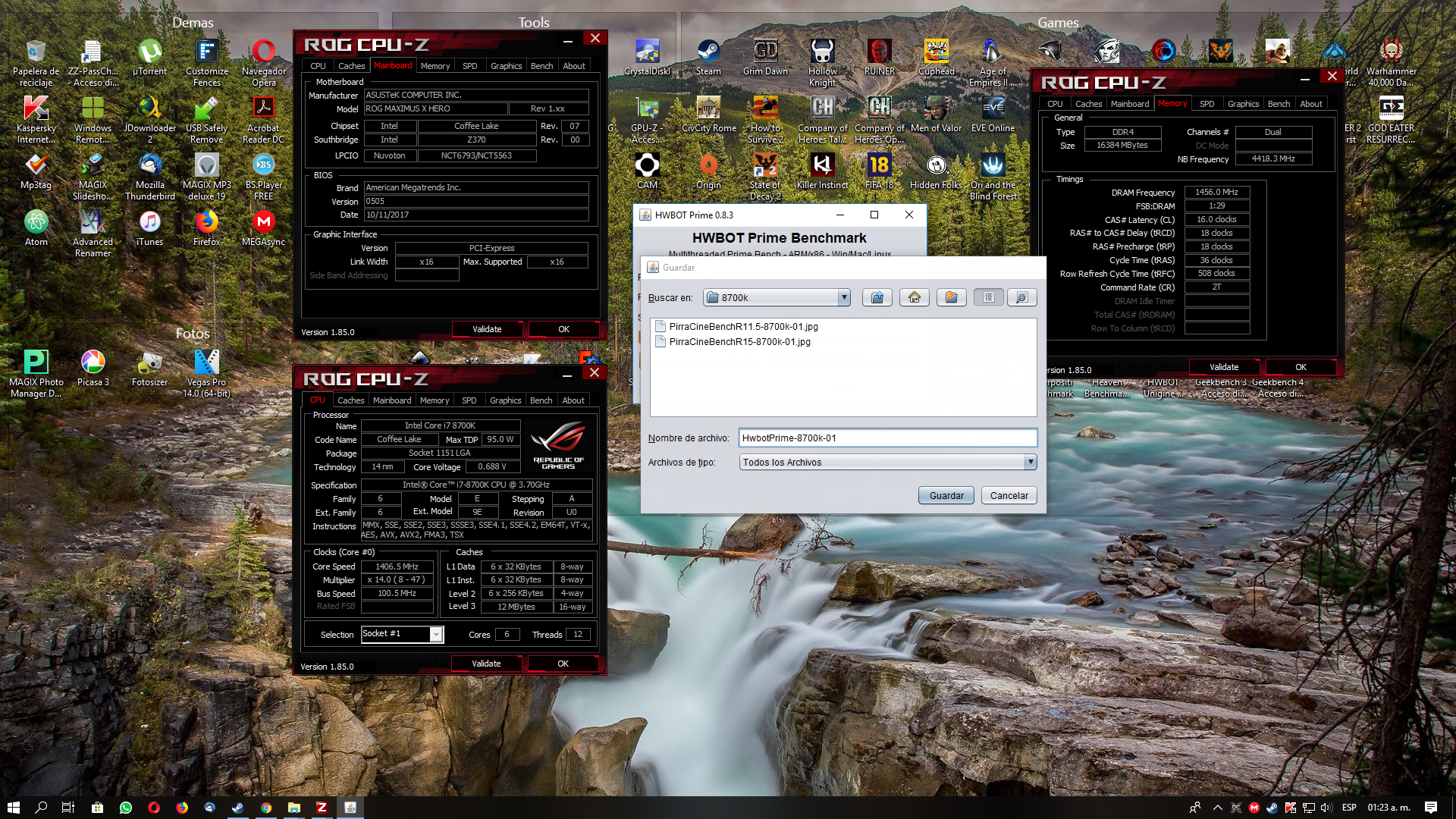Viewport: 1456px width, 819px height.
Task: Open Task View from the taskbar
Action: (x=67, y=808)
